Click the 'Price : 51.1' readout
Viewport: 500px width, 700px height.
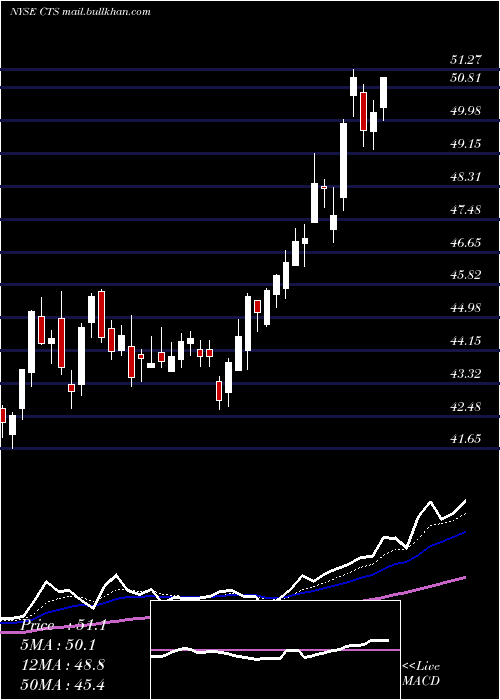[x=63, y=625]
